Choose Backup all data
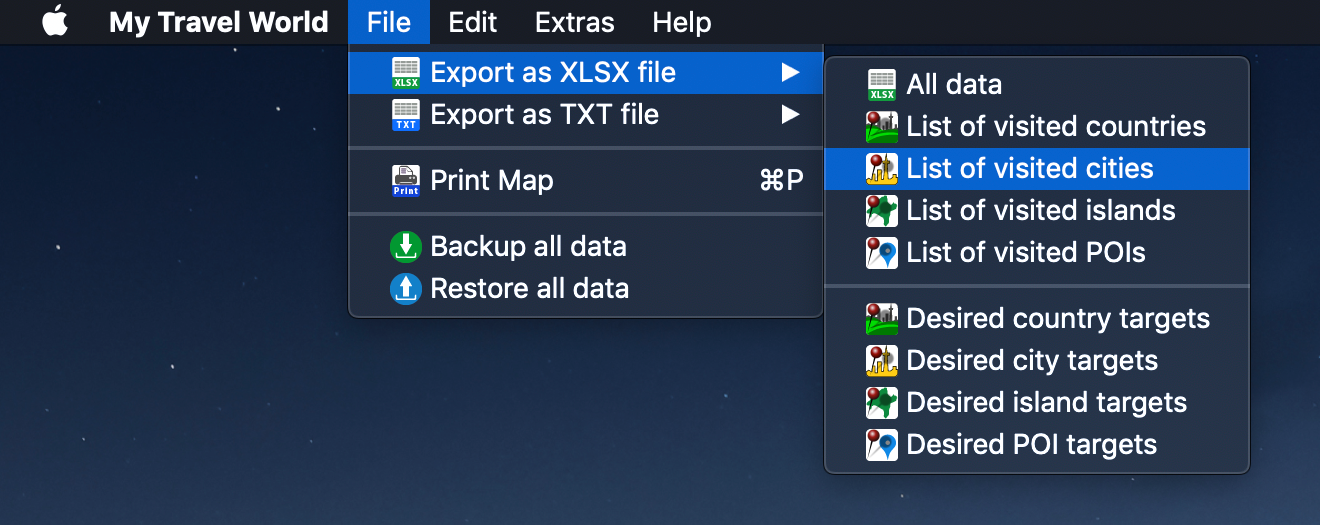Screen dimensions: 1320x525 pos(586,247)
